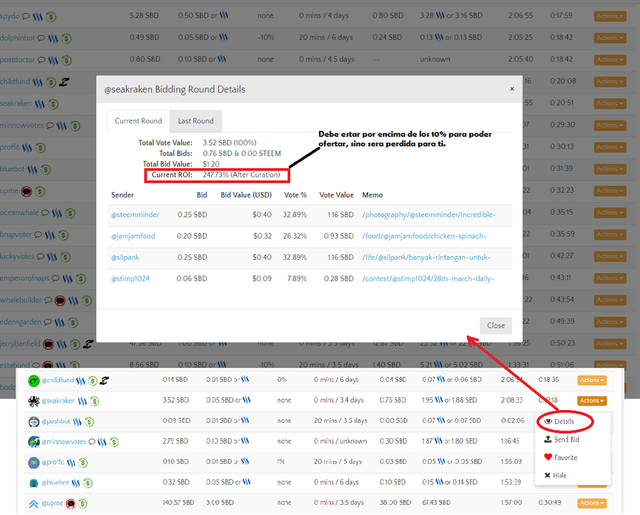640x515 pixels.
Task: Click the Steem logo icon in dimmed seakraken row
Action: coord(40,104)
